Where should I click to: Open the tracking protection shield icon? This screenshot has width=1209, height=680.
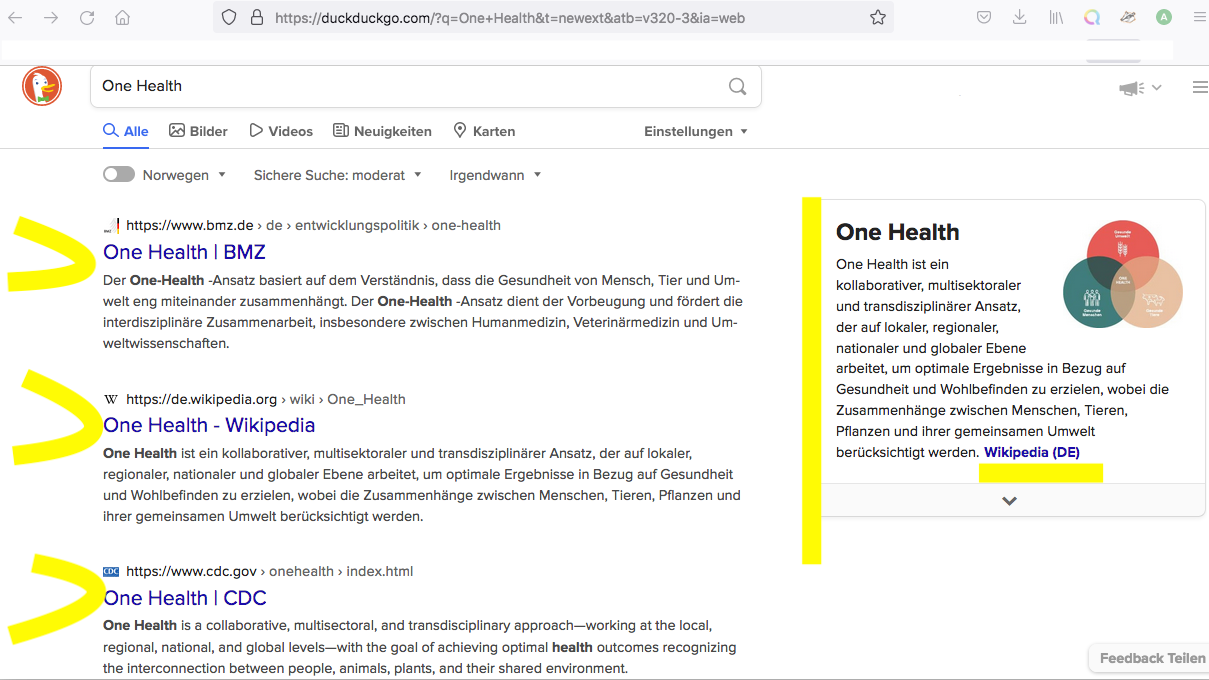click(229, 17)
